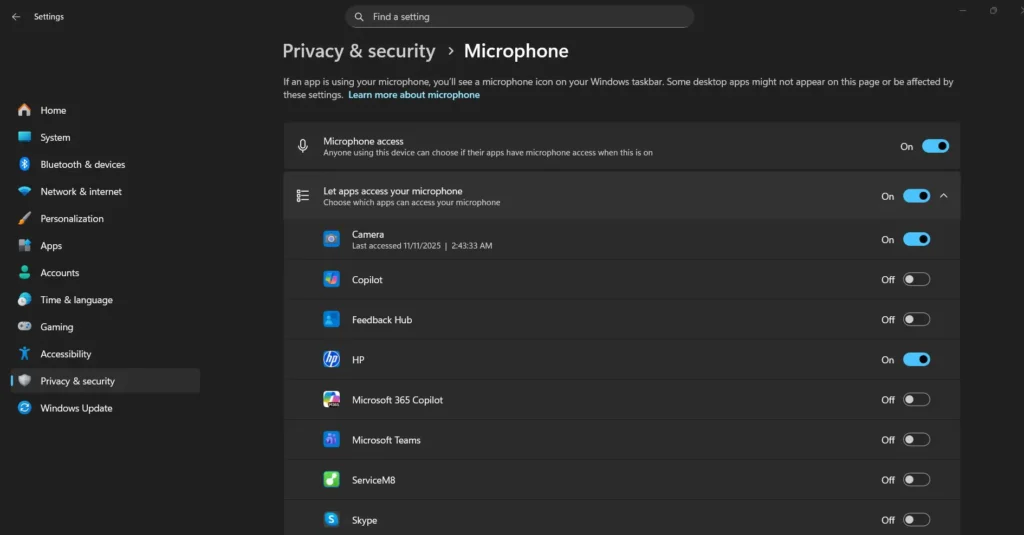This screenshot has height=535, width=1024.
Task: Click the back arrow in Settings
Action: [x=16, y=17]
